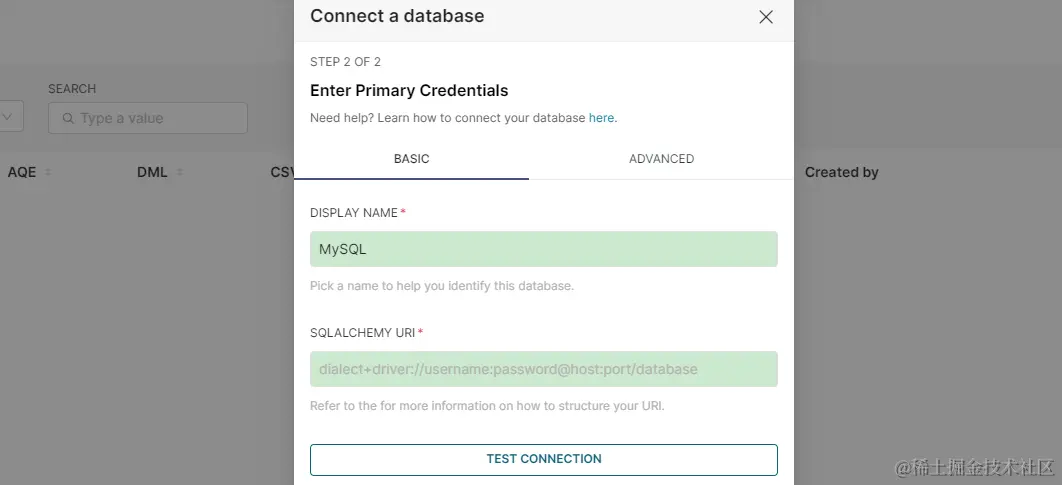Focus the Display Name field containing MySQL
The width and height of the screenshot is (1062, 485).
(543, 249)
